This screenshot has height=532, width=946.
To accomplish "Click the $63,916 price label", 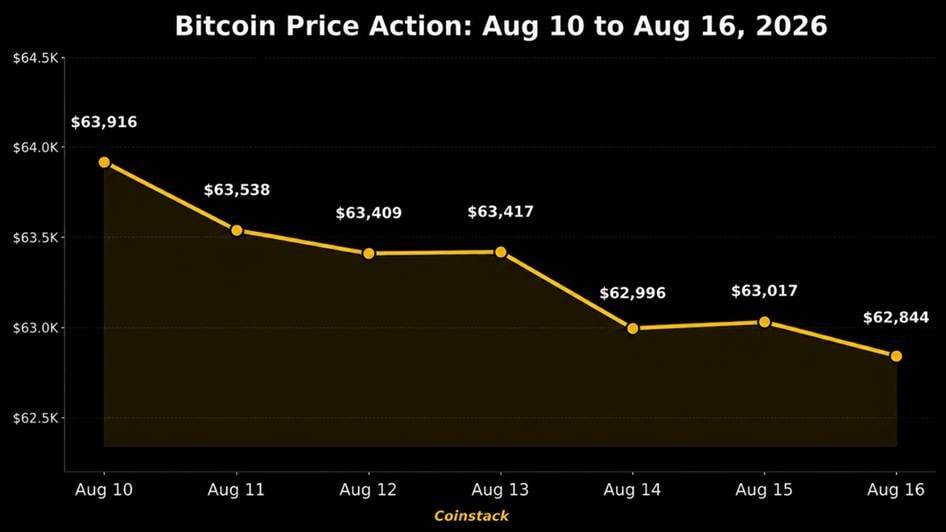I will [104, 122].
